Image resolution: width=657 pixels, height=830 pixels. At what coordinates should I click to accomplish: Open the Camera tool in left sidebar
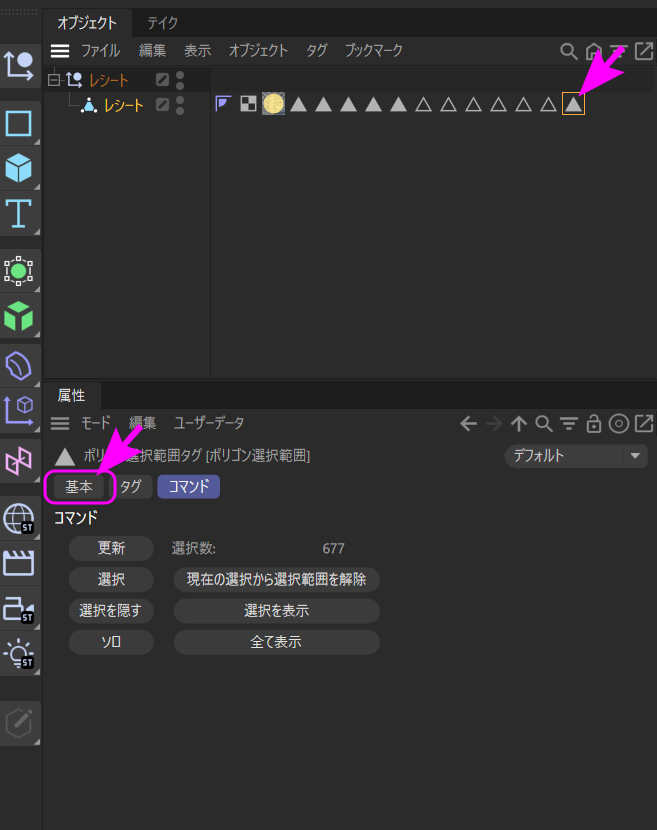point(19,609)
